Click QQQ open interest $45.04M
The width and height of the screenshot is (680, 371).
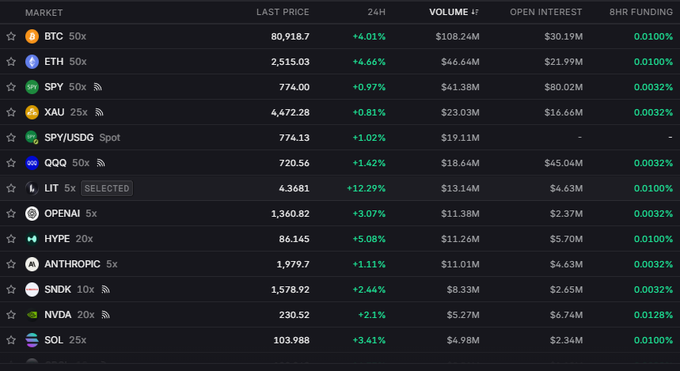point(563,163)
